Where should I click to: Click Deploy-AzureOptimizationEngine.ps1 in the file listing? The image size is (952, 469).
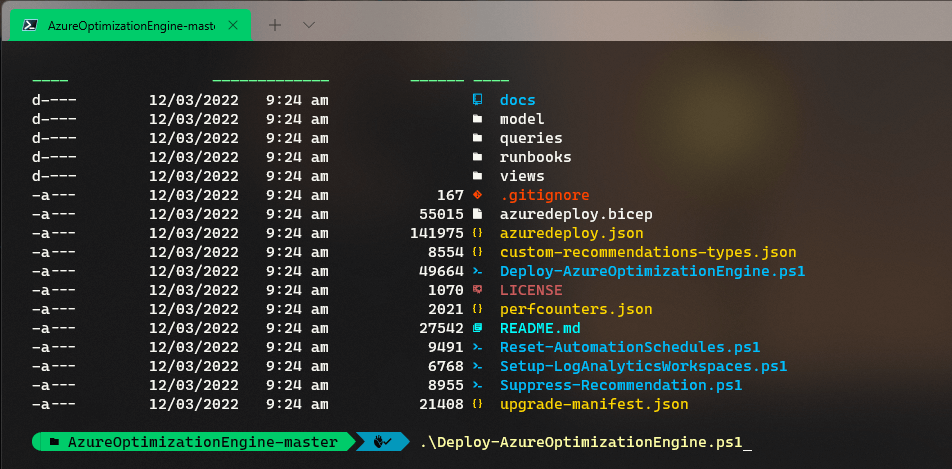(653, 271)
